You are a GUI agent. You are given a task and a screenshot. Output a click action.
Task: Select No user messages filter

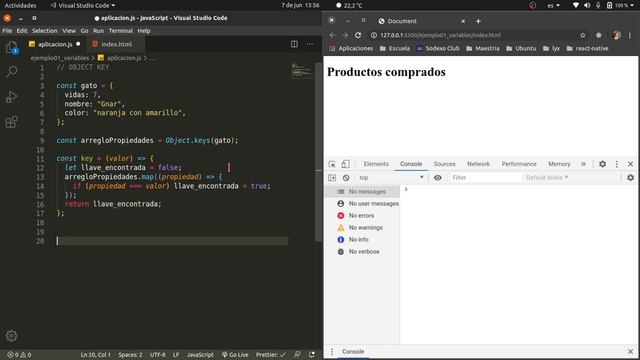click(362, 203)
